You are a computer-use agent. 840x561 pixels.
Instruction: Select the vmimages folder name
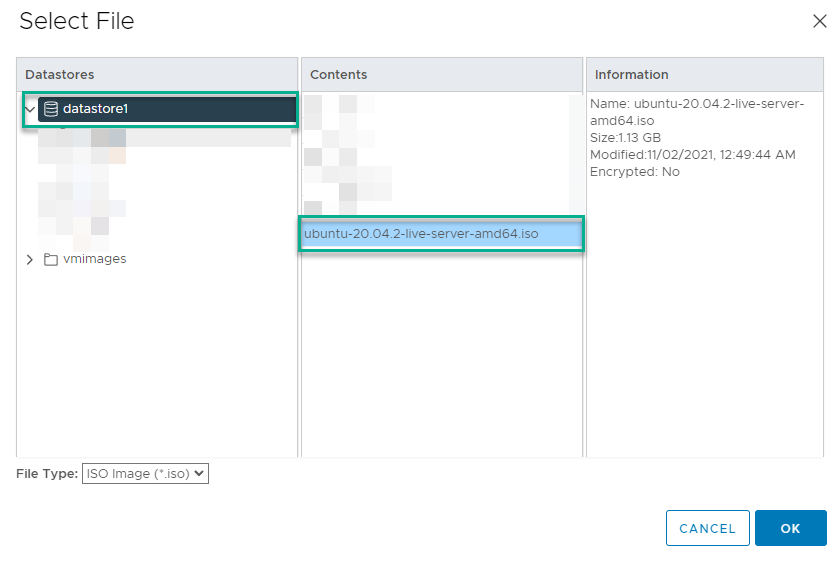coord(95,259)
